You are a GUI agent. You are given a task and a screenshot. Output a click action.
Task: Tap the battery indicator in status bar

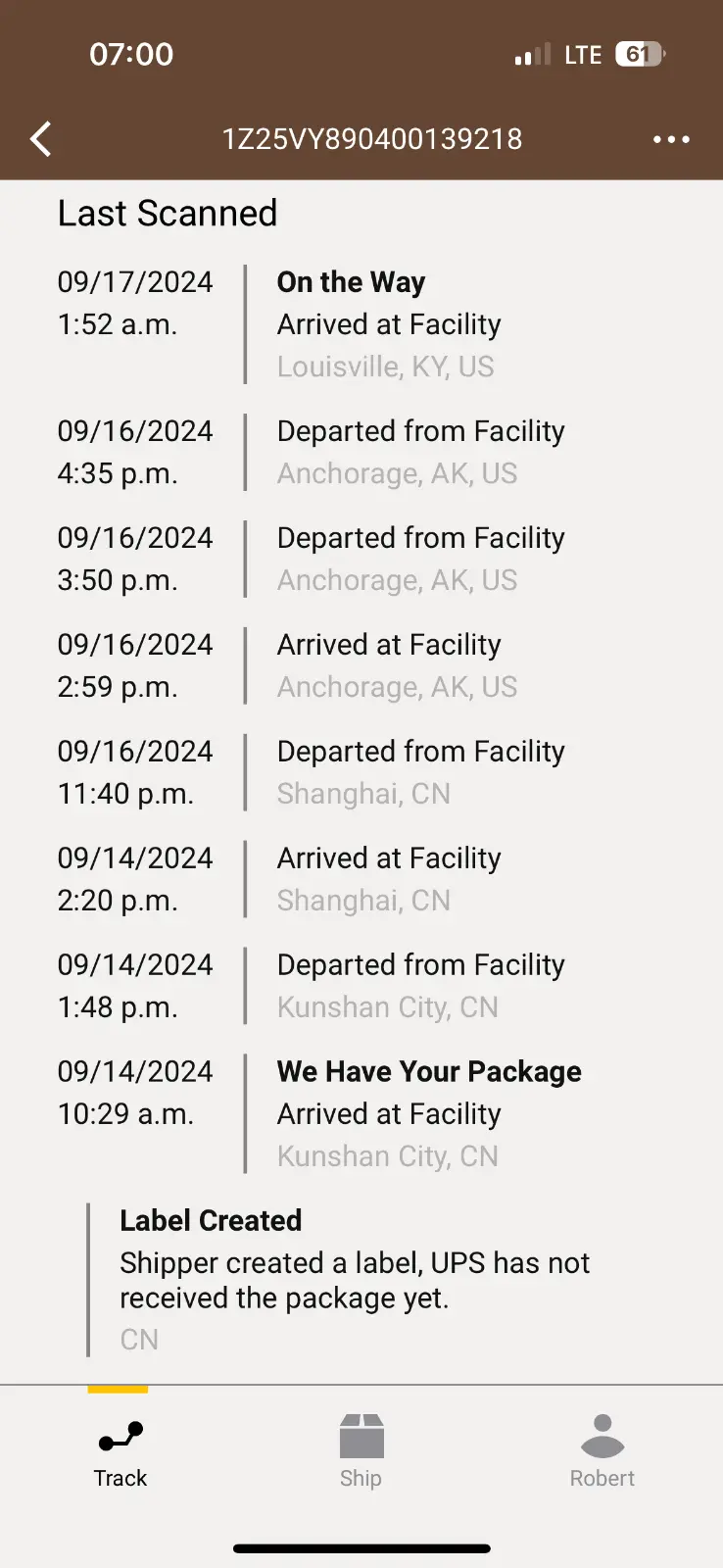(x=640, y=55)
